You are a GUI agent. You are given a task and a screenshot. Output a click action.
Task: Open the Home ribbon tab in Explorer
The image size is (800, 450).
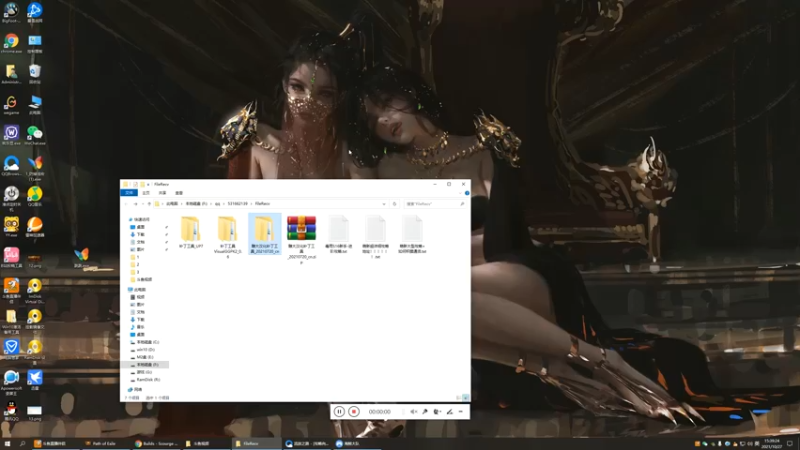click(x=146, y=193)
